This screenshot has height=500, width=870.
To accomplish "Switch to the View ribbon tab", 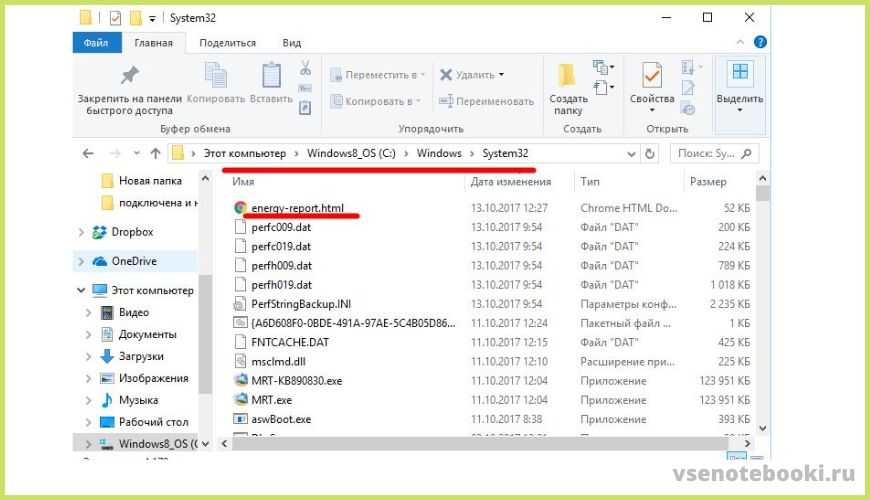I will point(291,43).
